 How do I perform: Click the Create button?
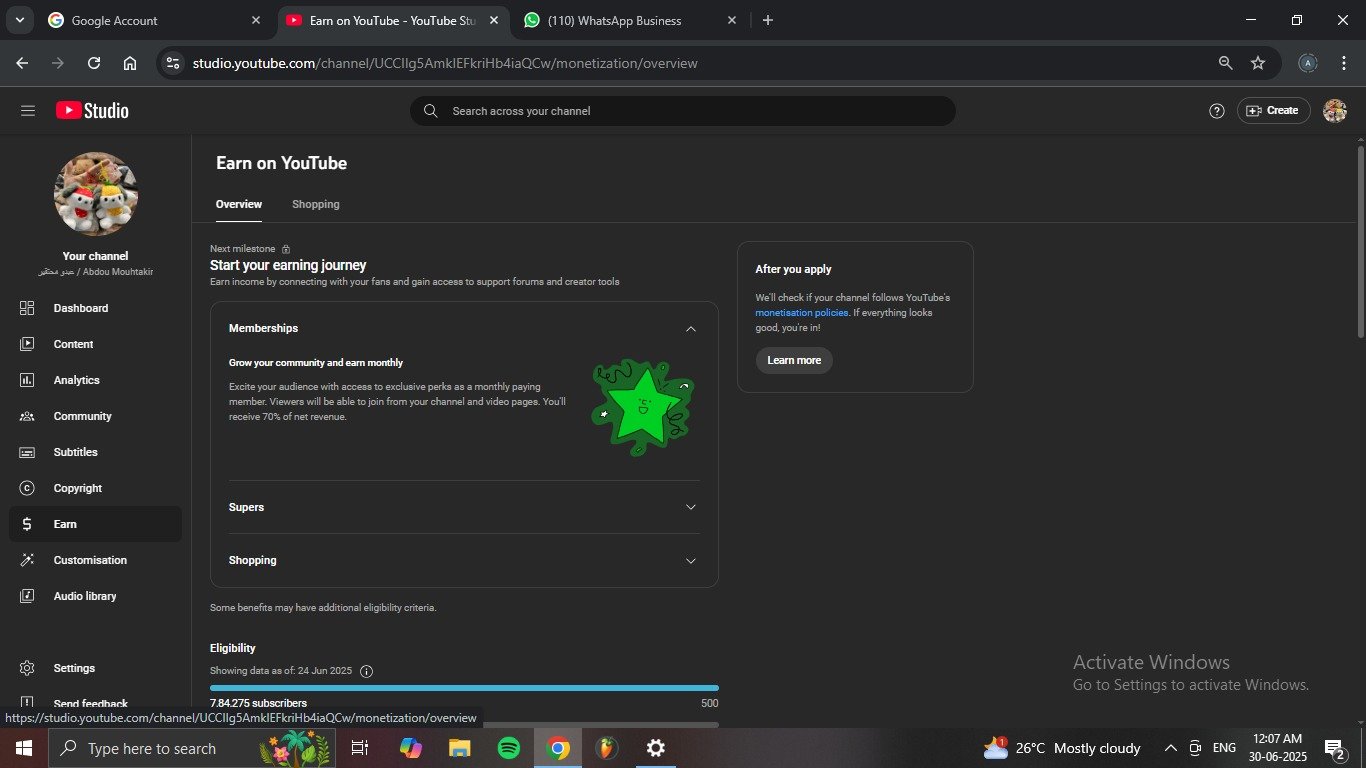pyautogui.click(x=1273, y=111)
